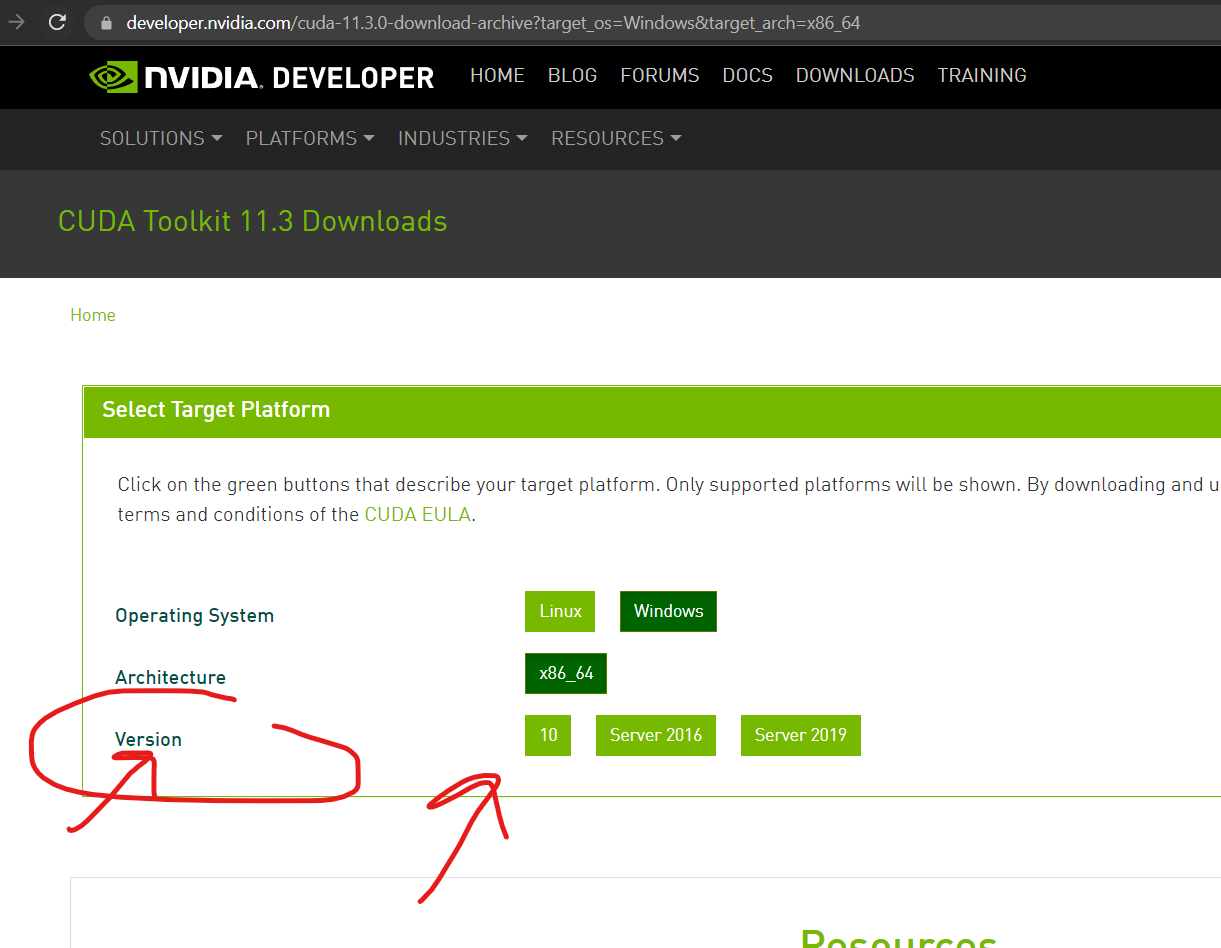The image size is (1221, 948).
Task: Click the NVIDIA Developer logo
Action: pyautogui.click(x=262, y=77)
